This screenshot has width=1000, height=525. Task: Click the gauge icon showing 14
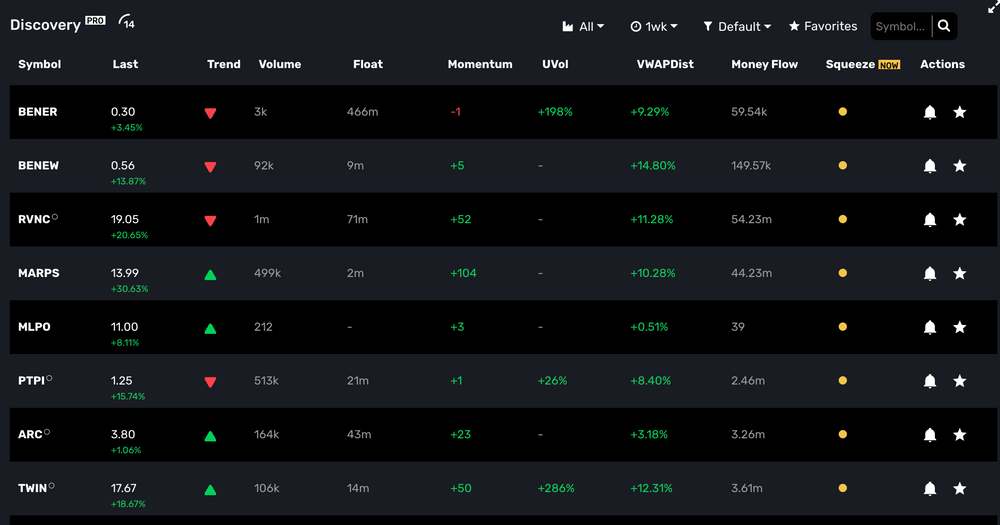pyautogui.click(x=127, y=22)
